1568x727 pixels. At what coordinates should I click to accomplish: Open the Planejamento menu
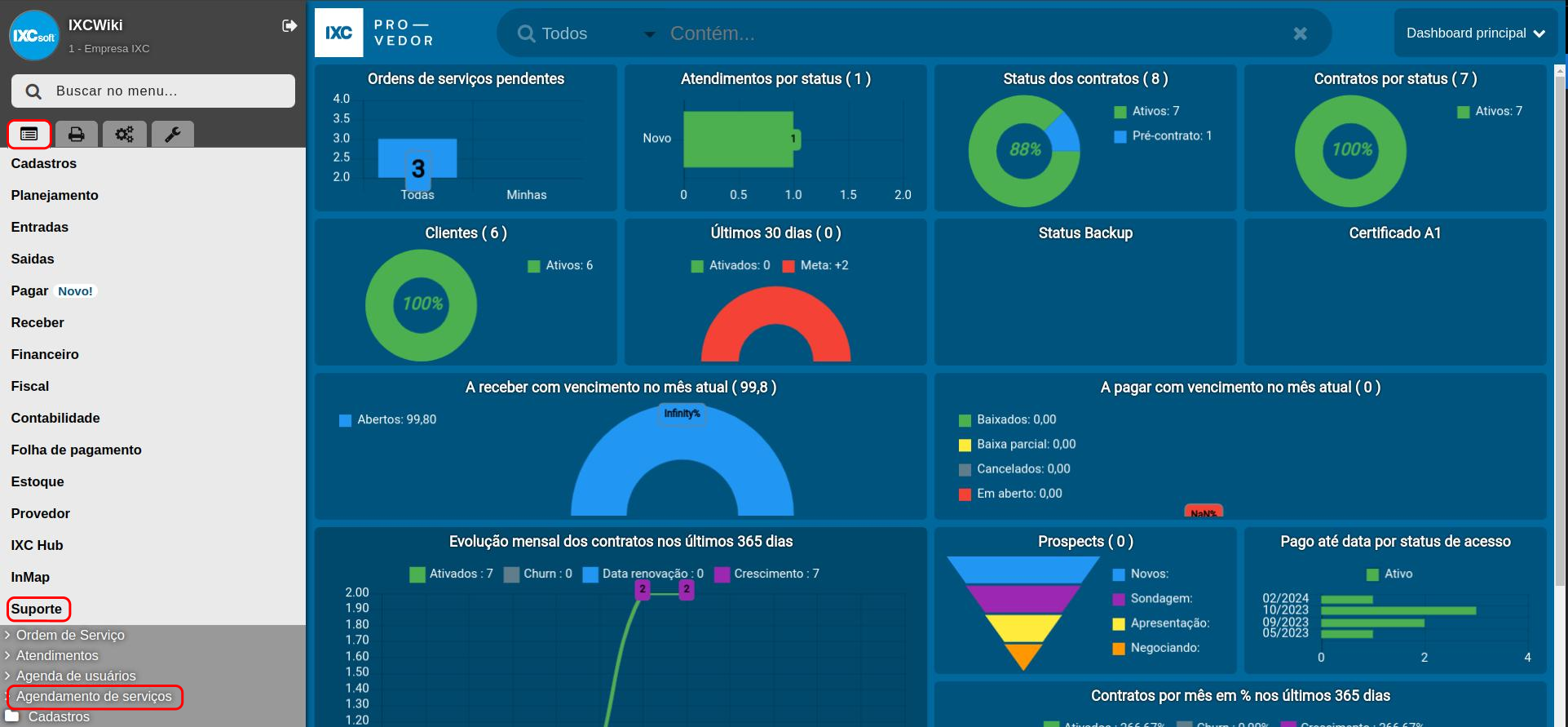(55, 195)
